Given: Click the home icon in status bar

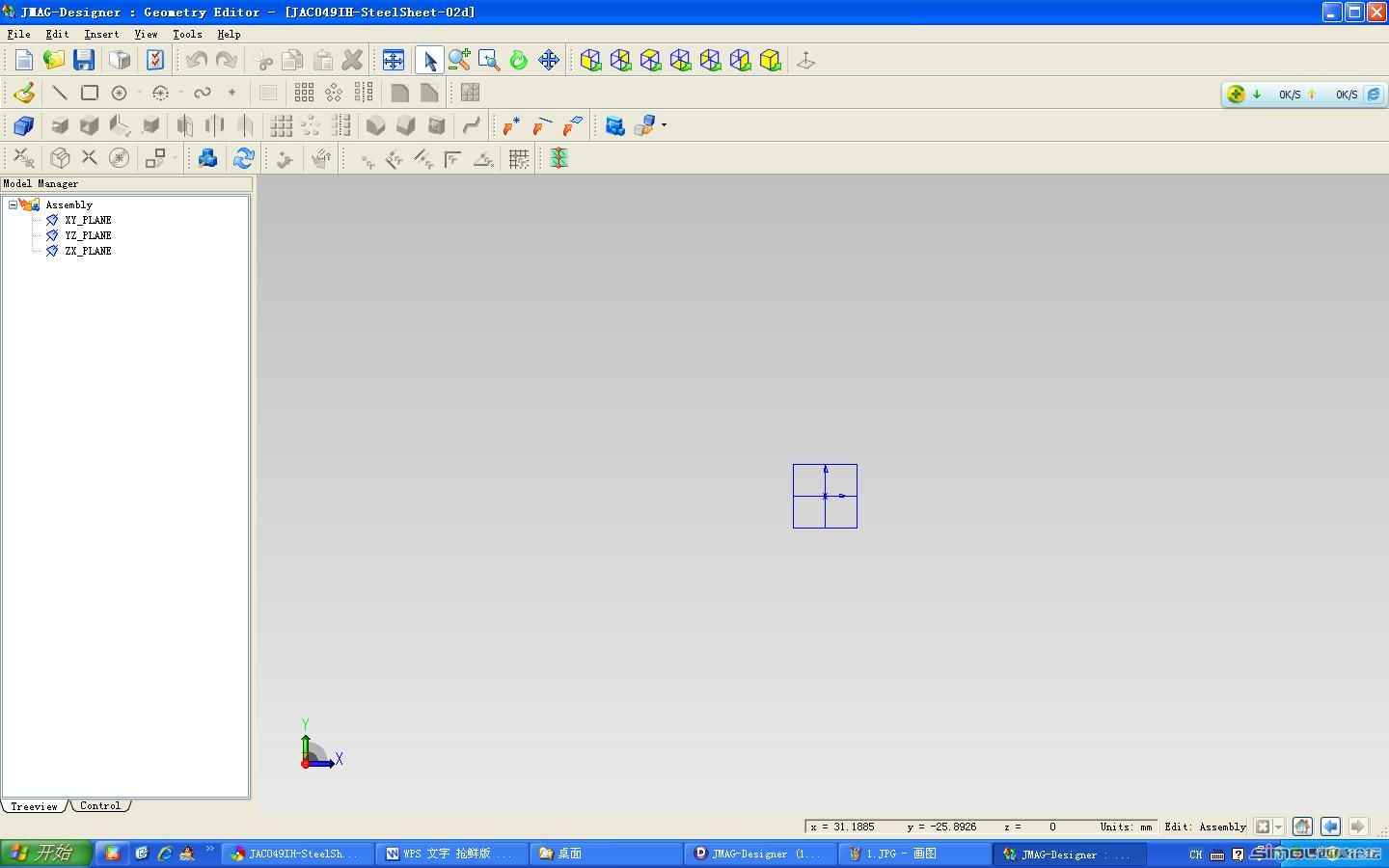Looking at the screenshot, I should 1302,827.
